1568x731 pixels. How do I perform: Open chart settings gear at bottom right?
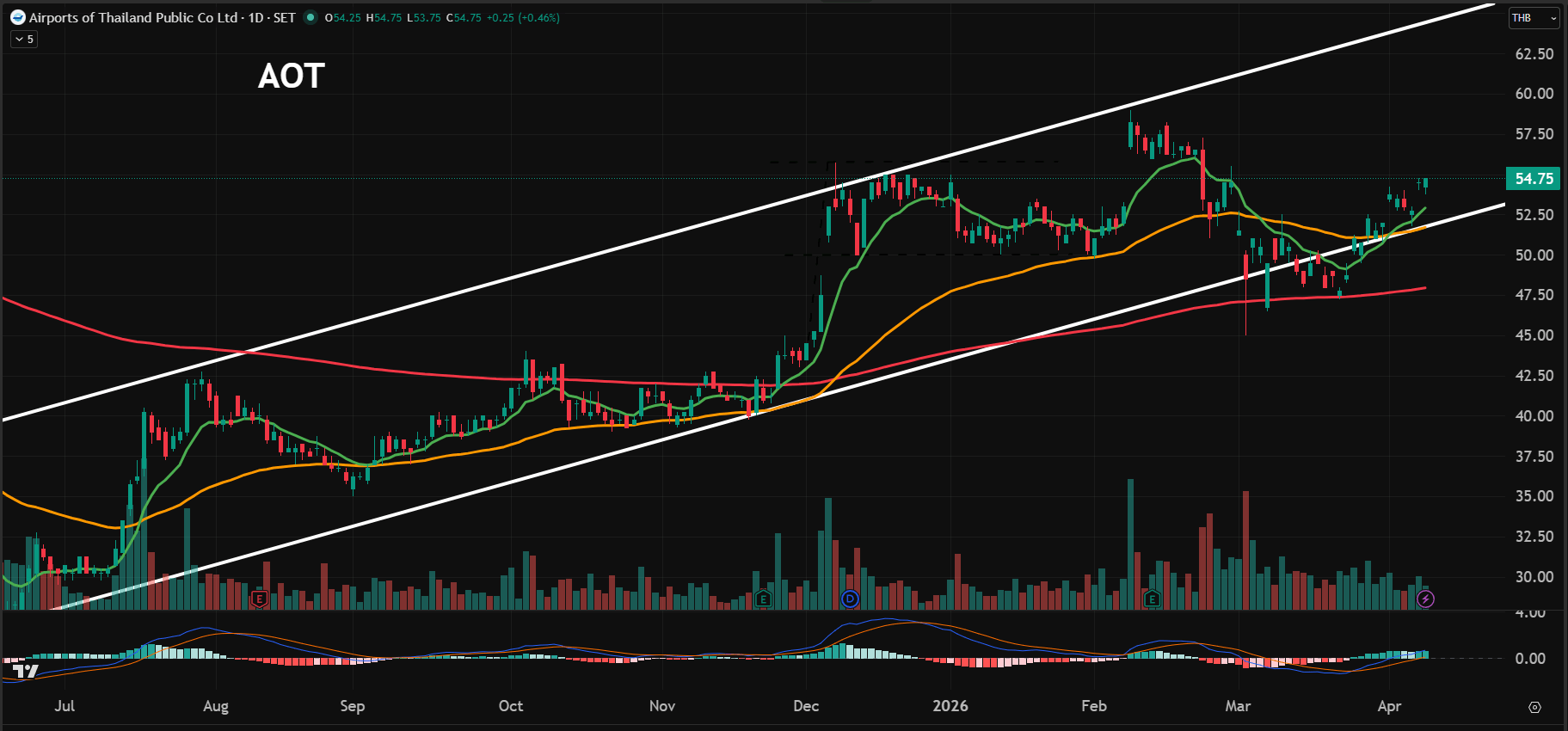[x=1534, y=707]
